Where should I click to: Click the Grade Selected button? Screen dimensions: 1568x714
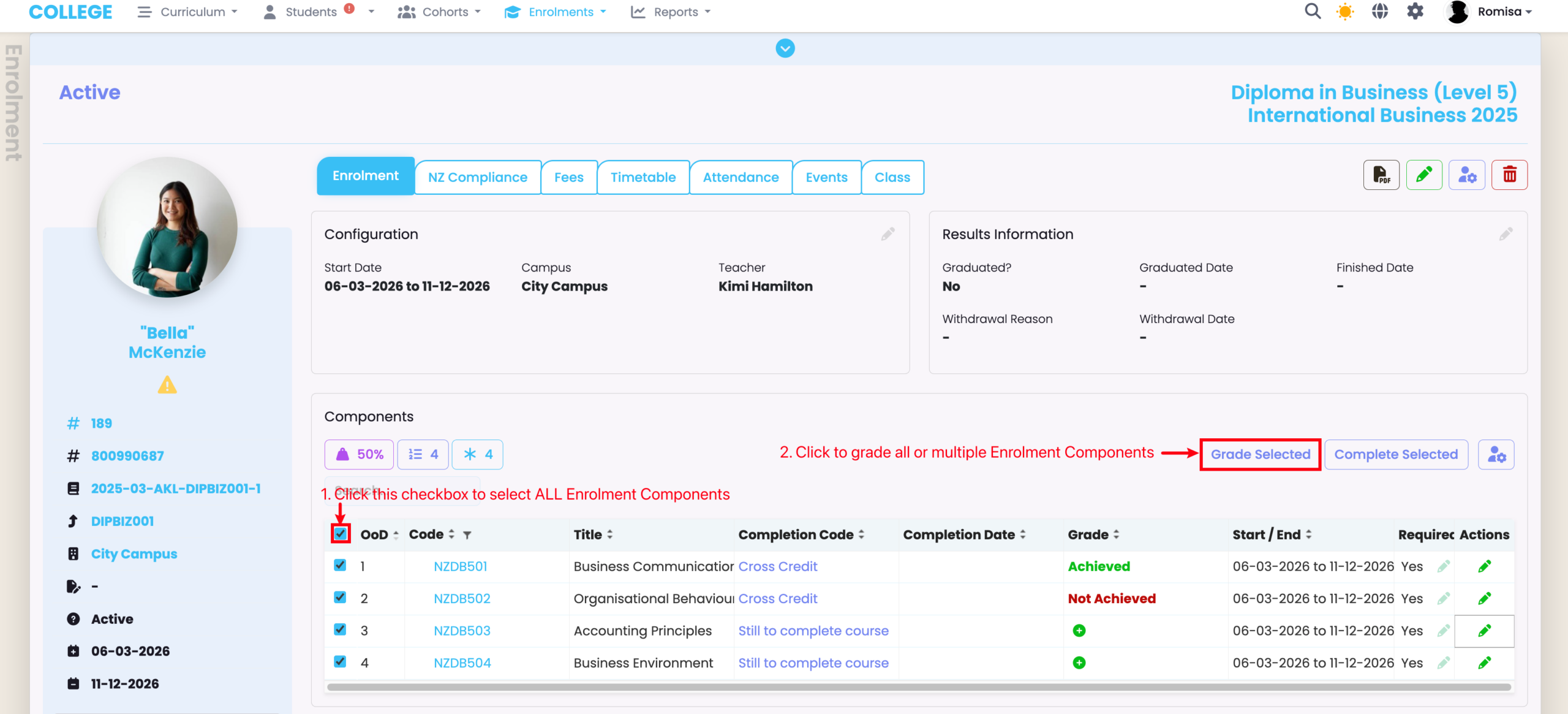[1260, 455]
